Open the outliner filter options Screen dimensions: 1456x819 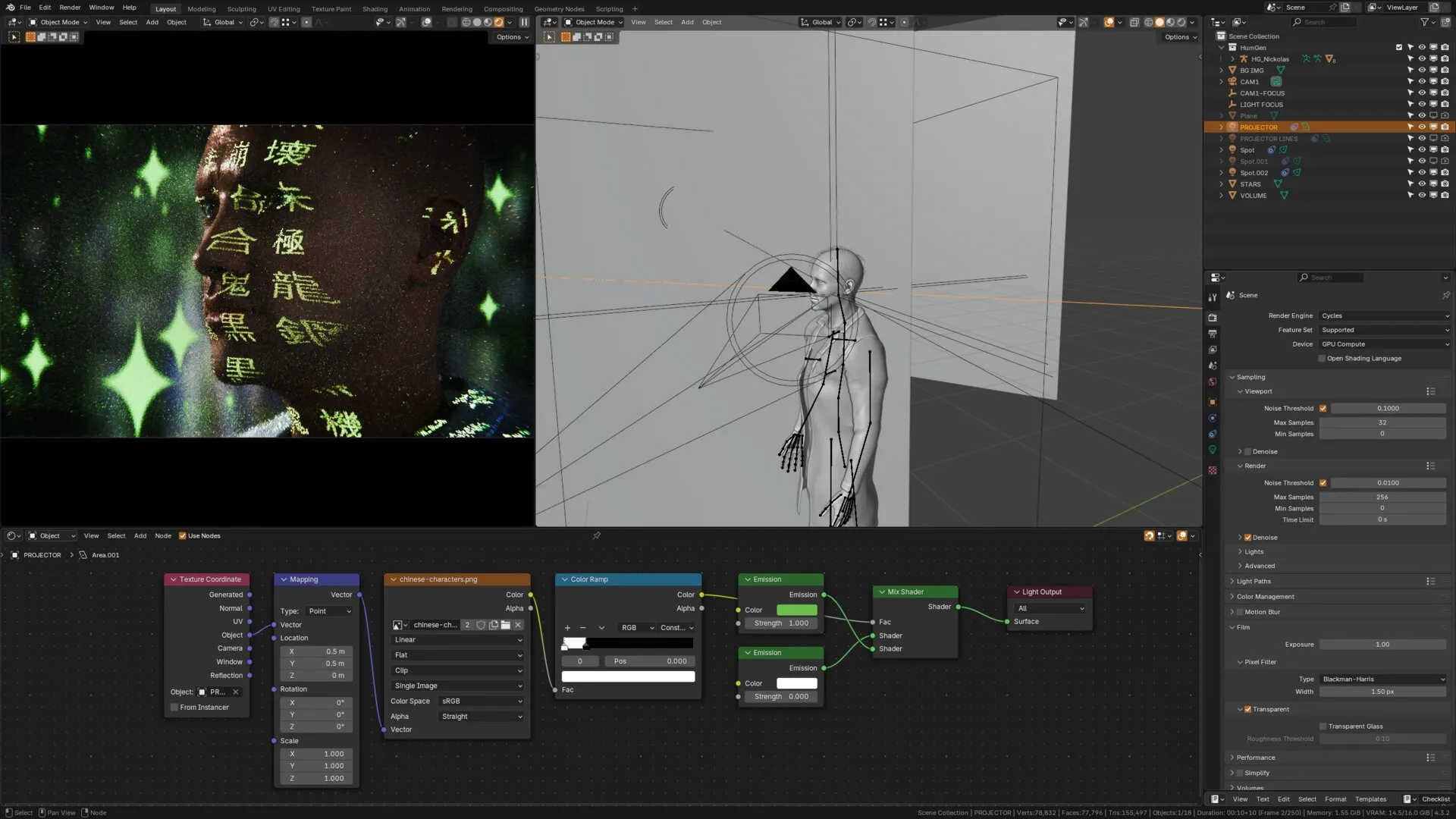[x=1426, y=22]
